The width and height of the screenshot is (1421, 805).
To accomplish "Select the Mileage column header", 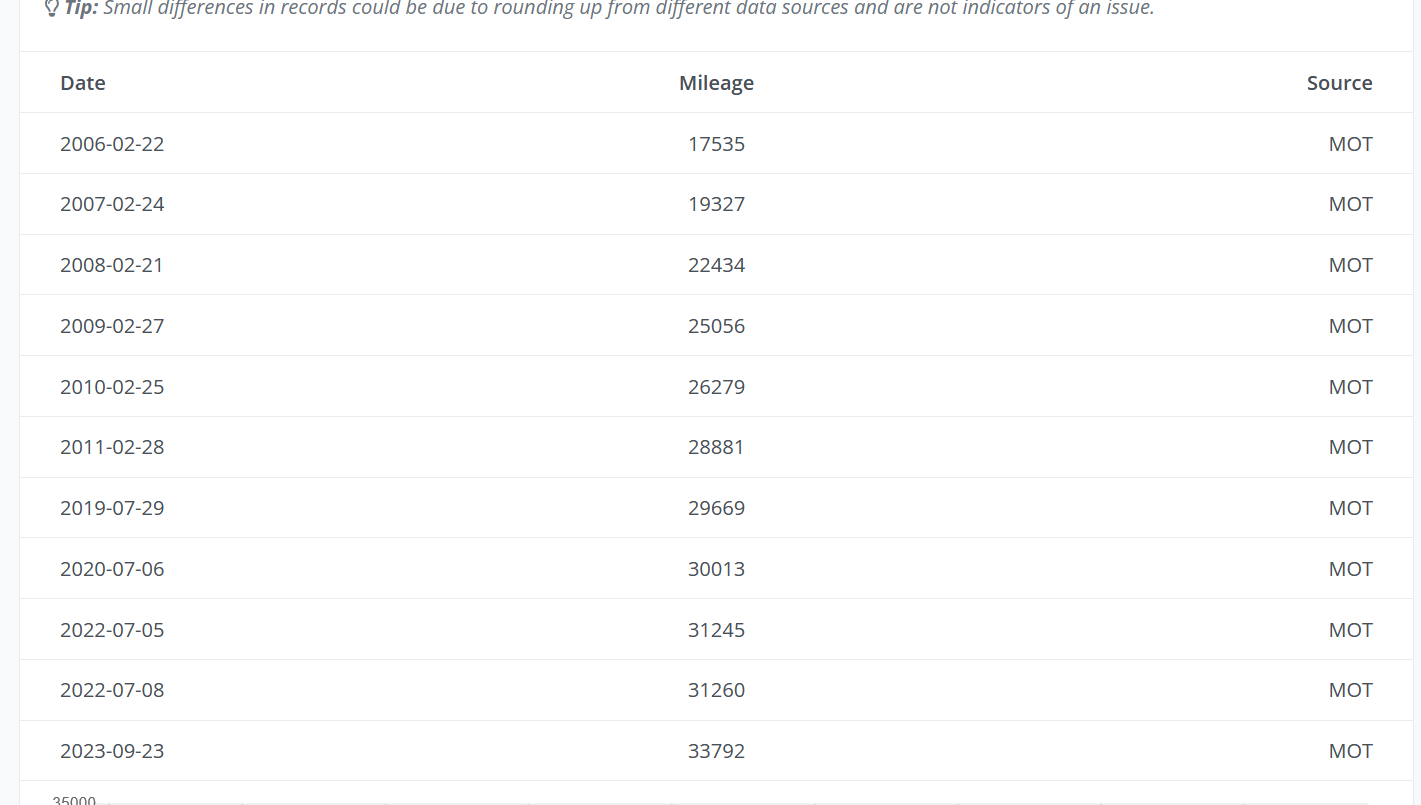I will [716, 83].
